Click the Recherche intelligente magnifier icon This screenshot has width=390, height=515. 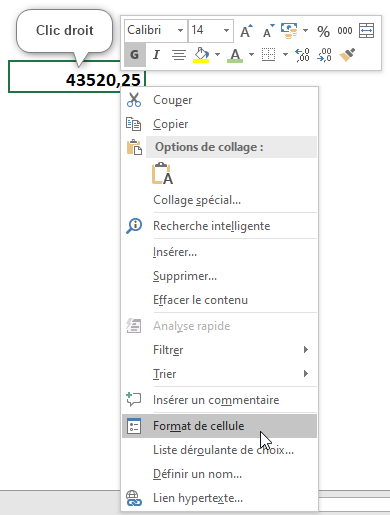point(134,226)
